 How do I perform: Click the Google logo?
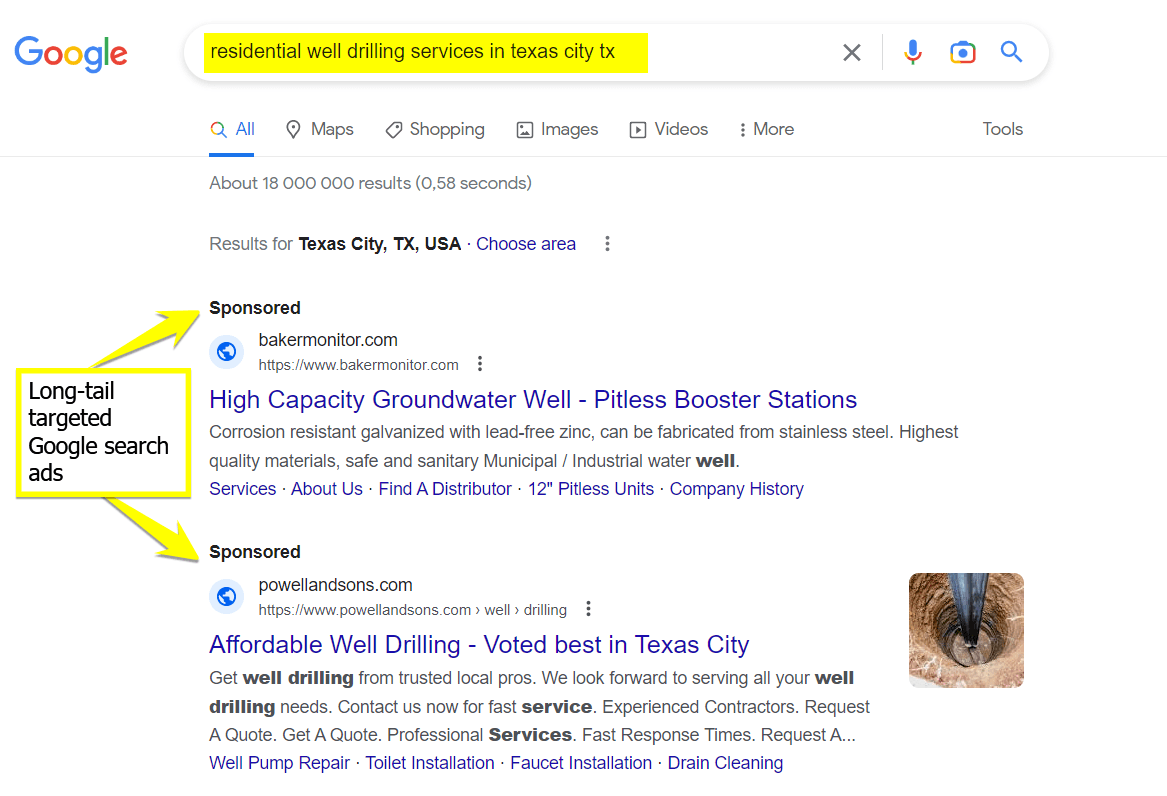(71, 54)
